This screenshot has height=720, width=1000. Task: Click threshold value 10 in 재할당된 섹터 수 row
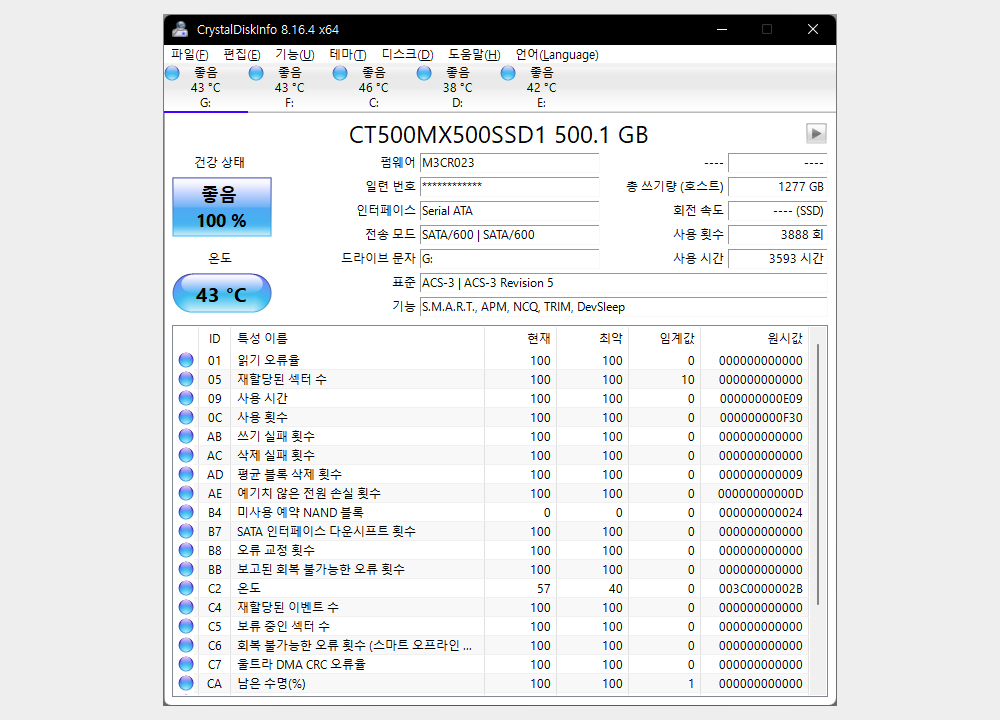pos(688,379)
